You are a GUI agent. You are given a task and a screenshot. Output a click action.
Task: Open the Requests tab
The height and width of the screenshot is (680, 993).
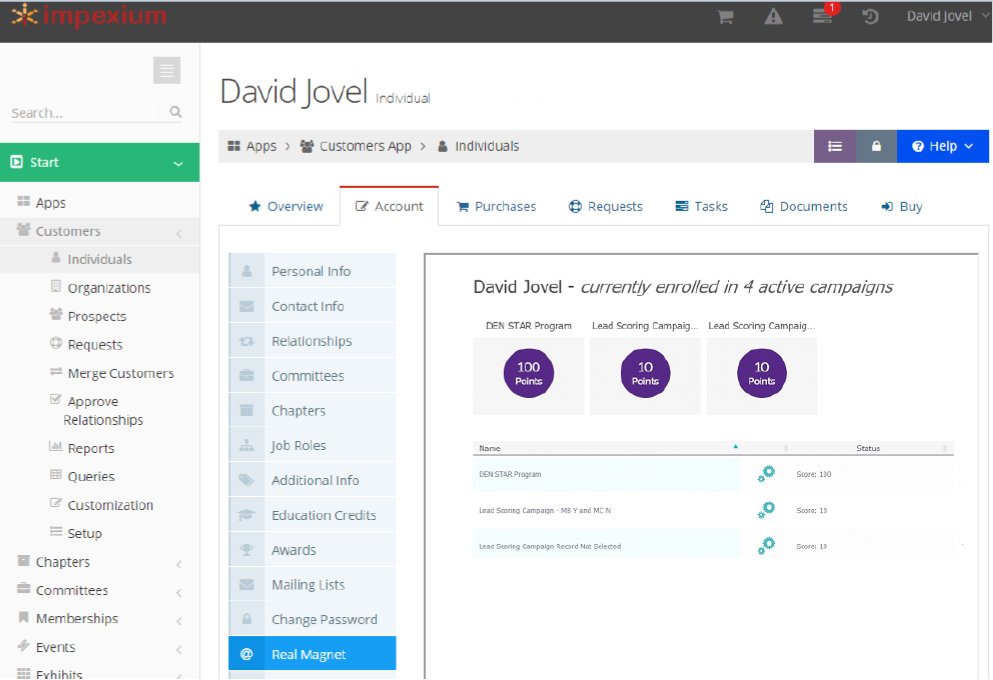(605, 206)
